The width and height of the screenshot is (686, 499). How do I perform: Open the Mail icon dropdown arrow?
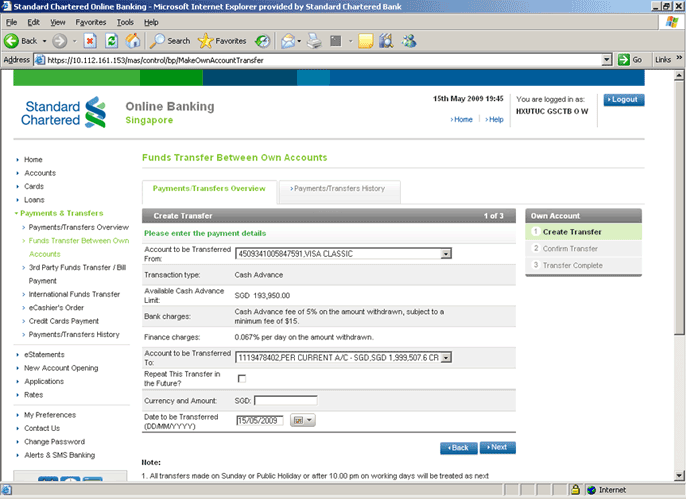tap(299, 41)
